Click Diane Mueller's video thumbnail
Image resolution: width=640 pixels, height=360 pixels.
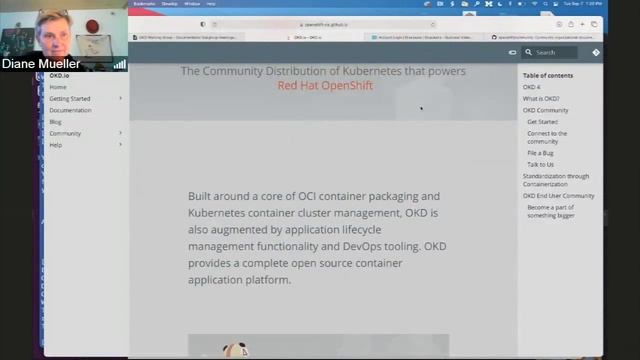[x=64, y=36]
